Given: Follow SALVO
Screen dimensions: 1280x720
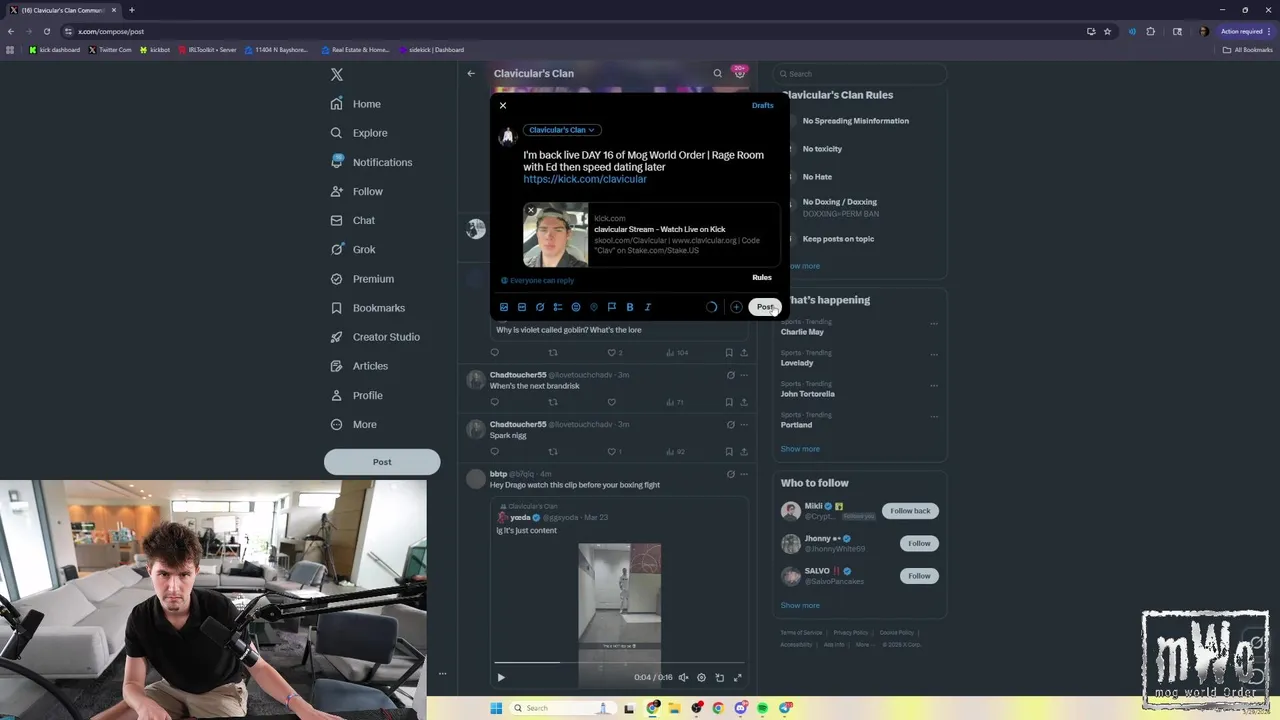Looking at the screenshot, I should [919, 576].
